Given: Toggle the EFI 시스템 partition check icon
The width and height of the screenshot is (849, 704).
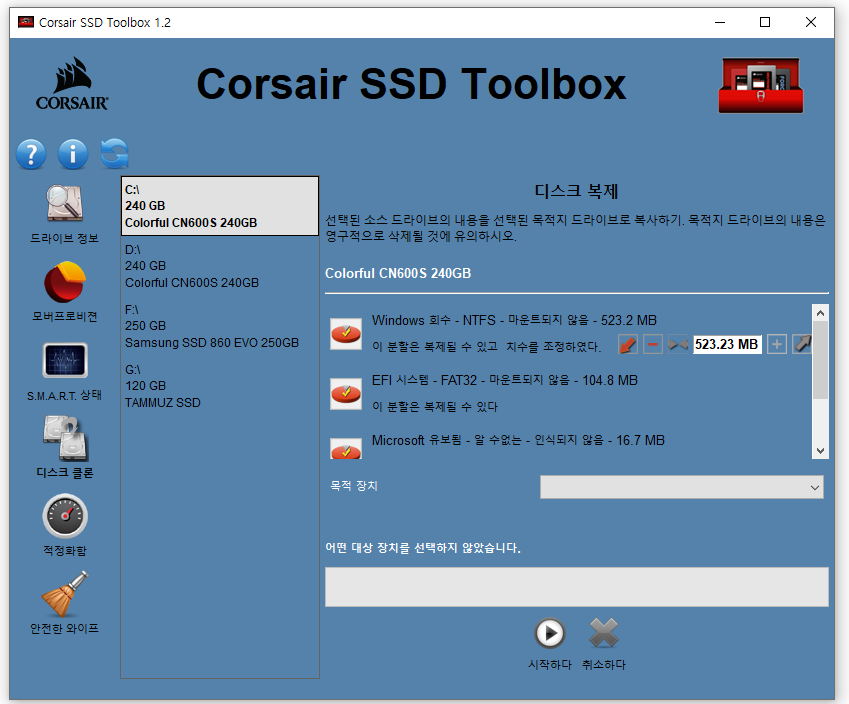Looking at the screenshot, I should tap(346, 394).
